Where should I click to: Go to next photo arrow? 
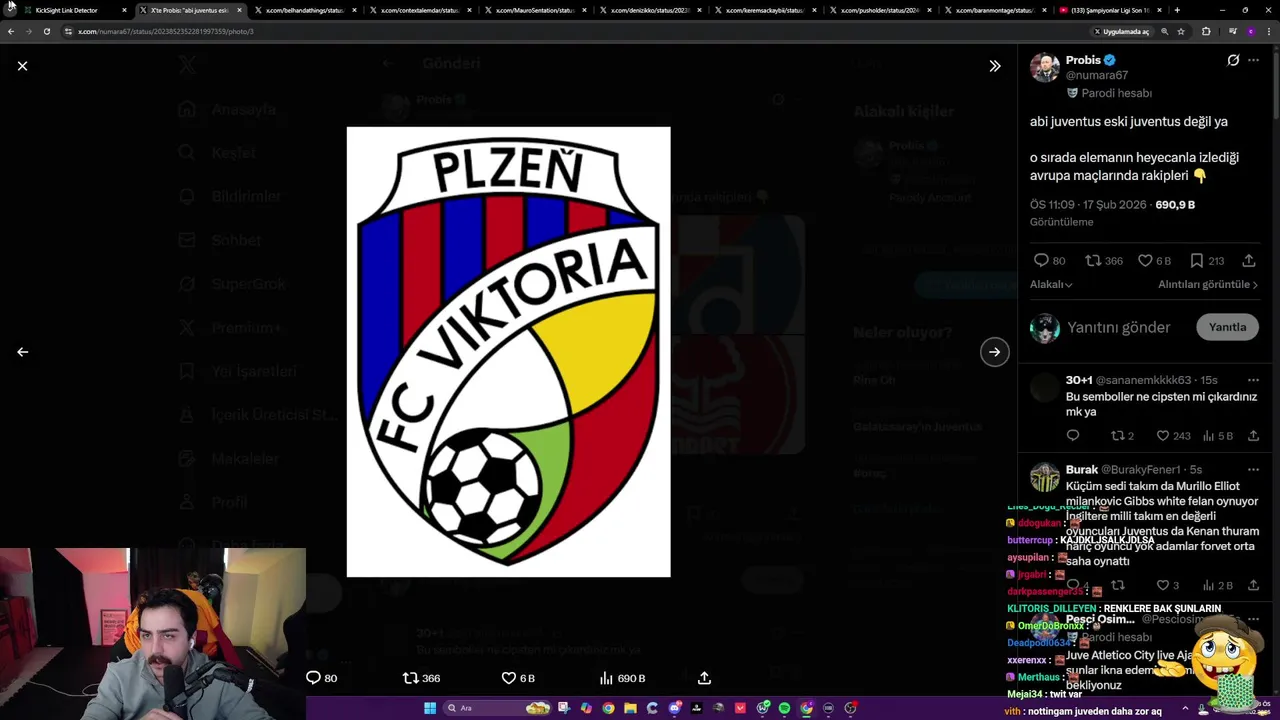tap(994, 352)
